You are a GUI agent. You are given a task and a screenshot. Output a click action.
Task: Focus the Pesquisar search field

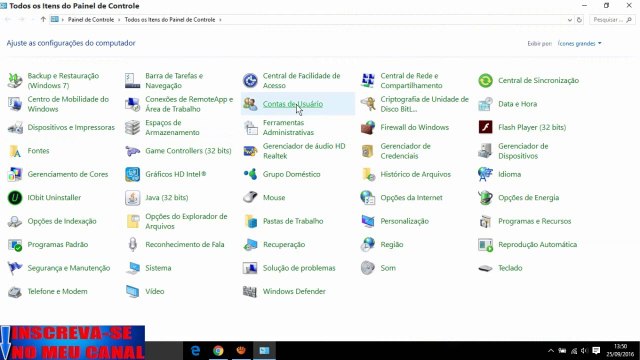coord(612,20)
